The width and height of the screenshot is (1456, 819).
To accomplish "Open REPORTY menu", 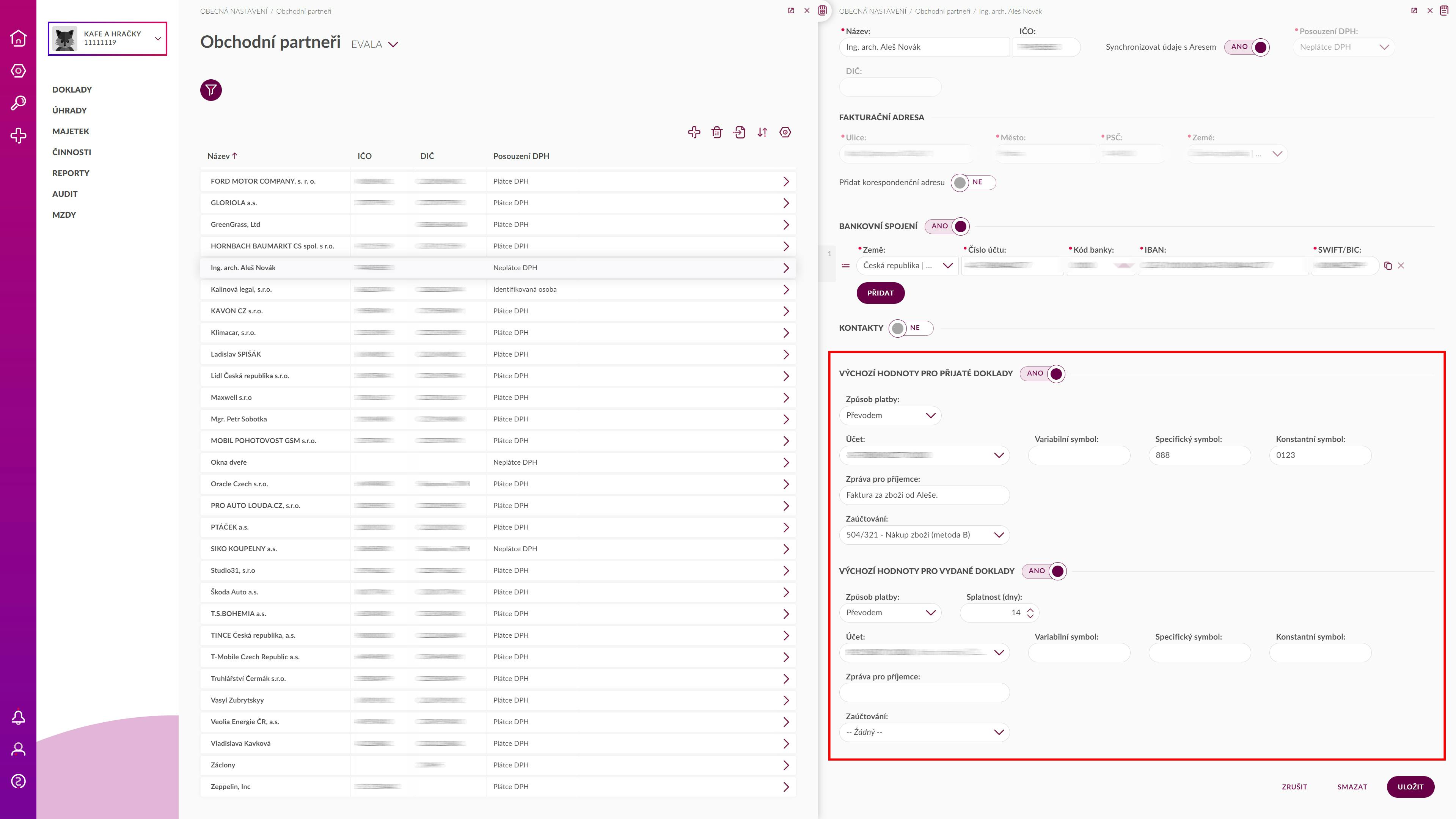I will pyautogui.click(x=71, y=173).
